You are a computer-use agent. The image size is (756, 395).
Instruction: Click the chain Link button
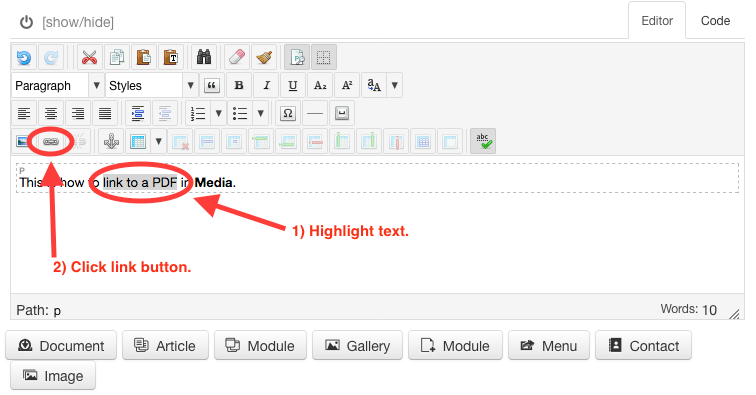point(51,142)
